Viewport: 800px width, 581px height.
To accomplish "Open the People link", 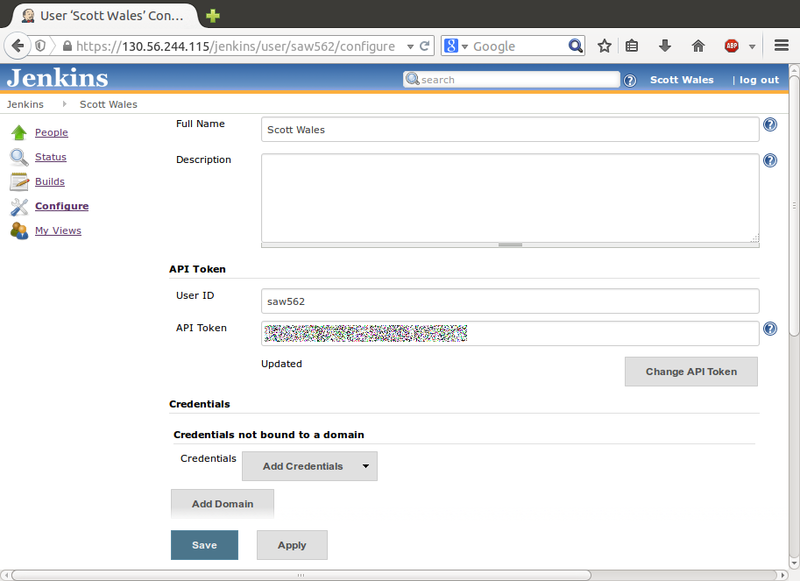I will [x=51, y=133].
